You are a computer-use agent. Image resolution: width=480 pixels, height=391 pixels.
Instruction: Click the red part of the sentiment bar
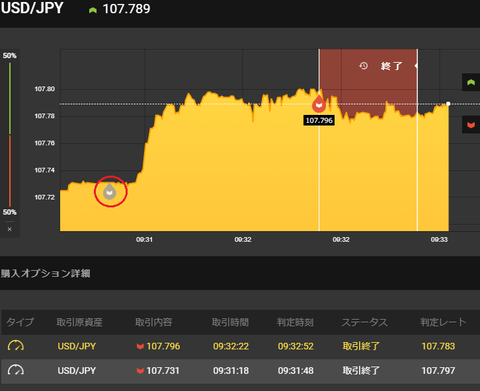pos(10,171)
